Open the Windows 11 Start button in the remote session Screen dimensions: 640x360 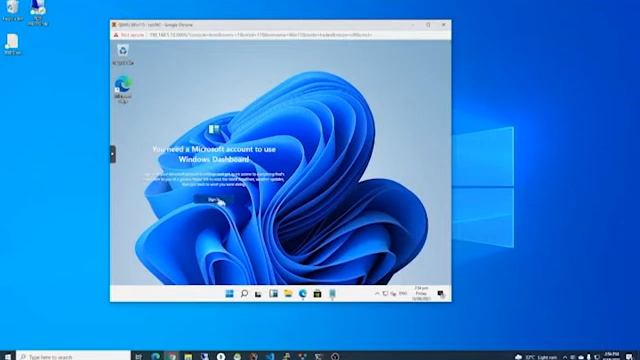[229, 293]
